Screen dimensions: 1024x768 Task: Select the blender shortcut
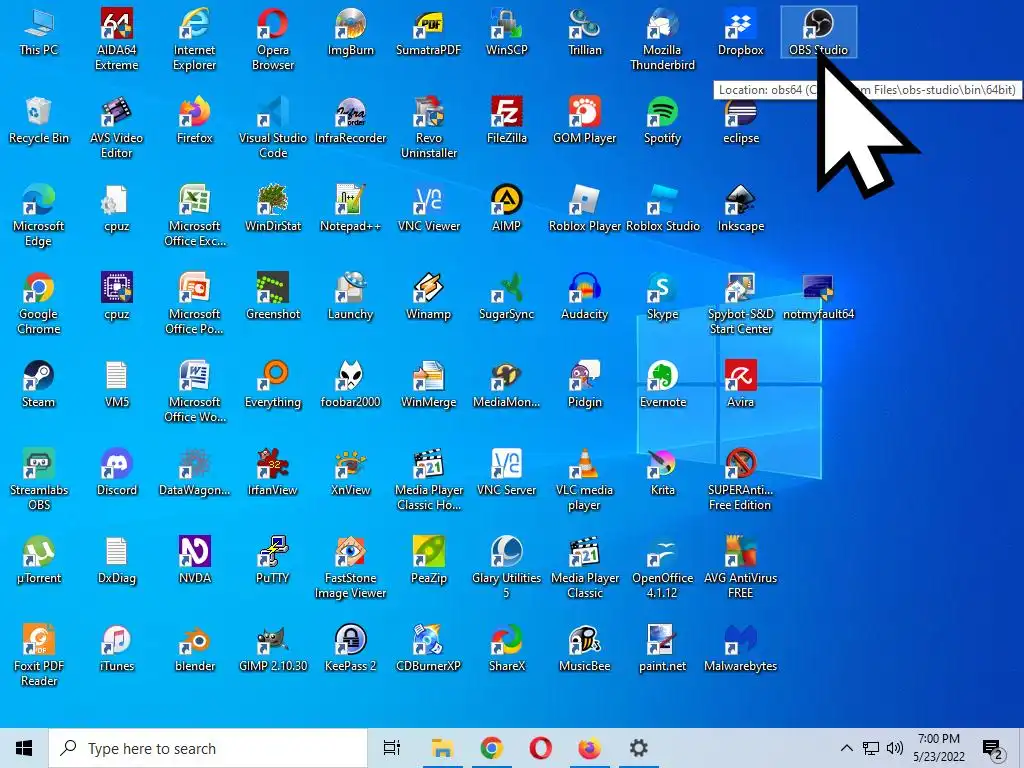tap(195, 648)
